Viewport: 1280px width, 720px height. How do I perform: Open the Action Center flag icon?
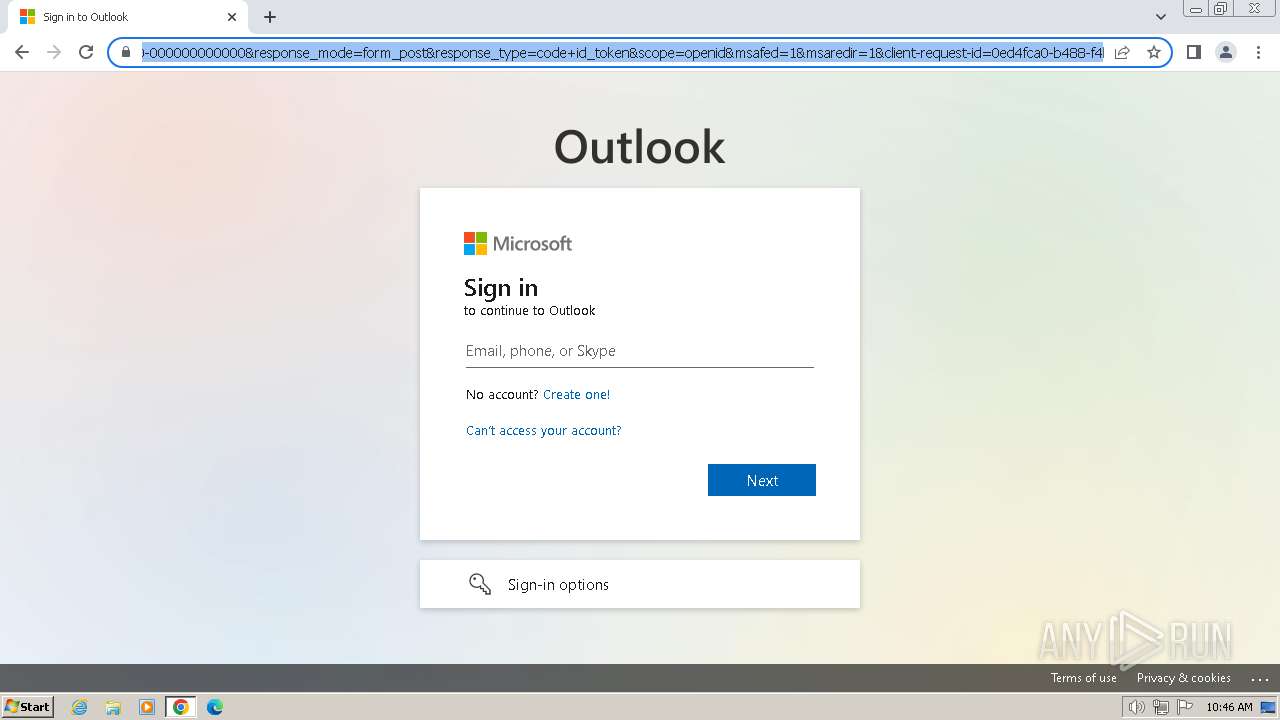click(x=1185, y=707)
